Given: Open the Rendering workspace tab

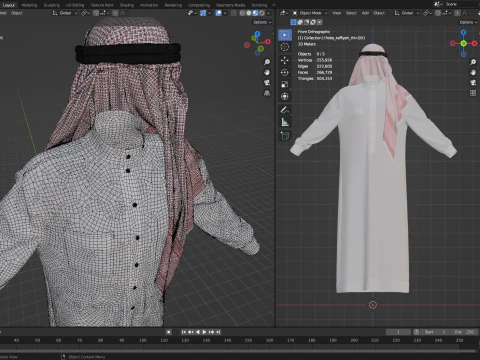Looking at the screenshot, I should [173, 5].
